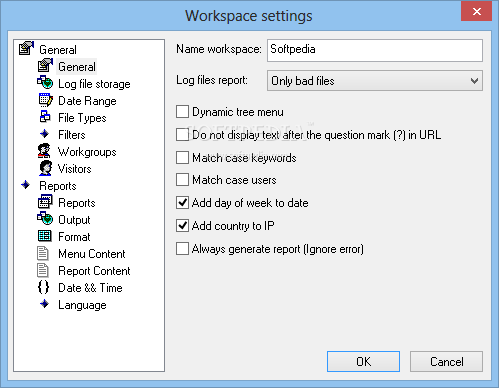Click the Language star icon
The image size is (499, 388).
point(44,304)
